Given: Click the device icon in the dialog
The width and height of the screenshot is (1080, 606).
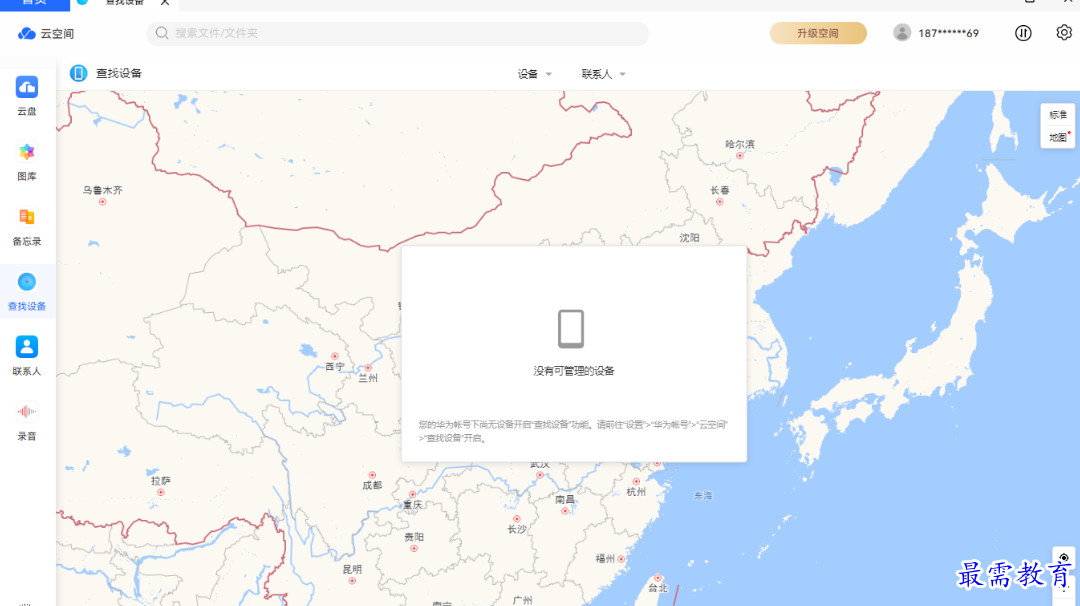Looking at the screenshot, I should coord(571,328).
